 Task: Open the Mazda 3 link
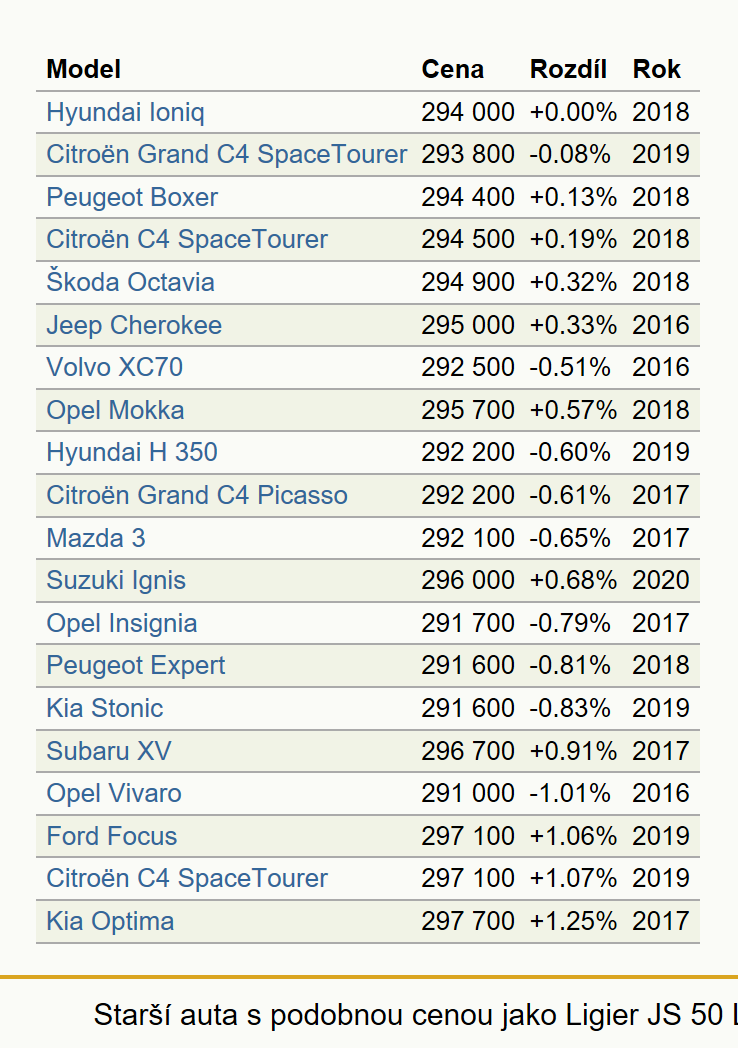pyautogui.click(x=96, y=538)
